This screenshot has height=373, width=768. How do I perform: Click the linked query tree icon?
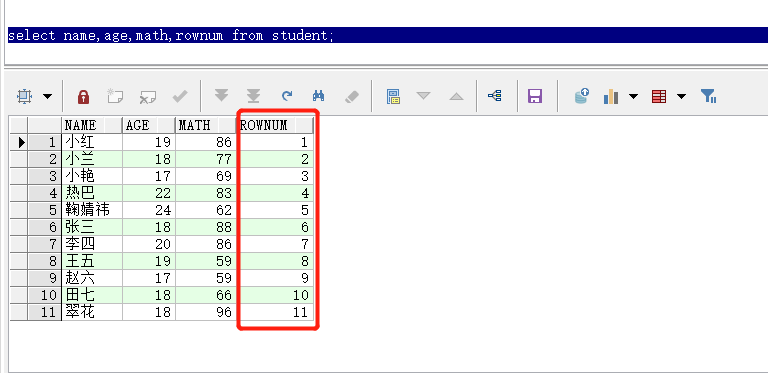(x=495, y=95)
